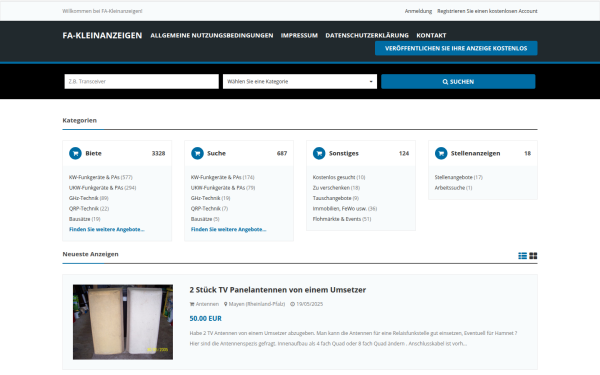Open Biete UKW-Funkgeräte & PAs (294)

[103, 188]
